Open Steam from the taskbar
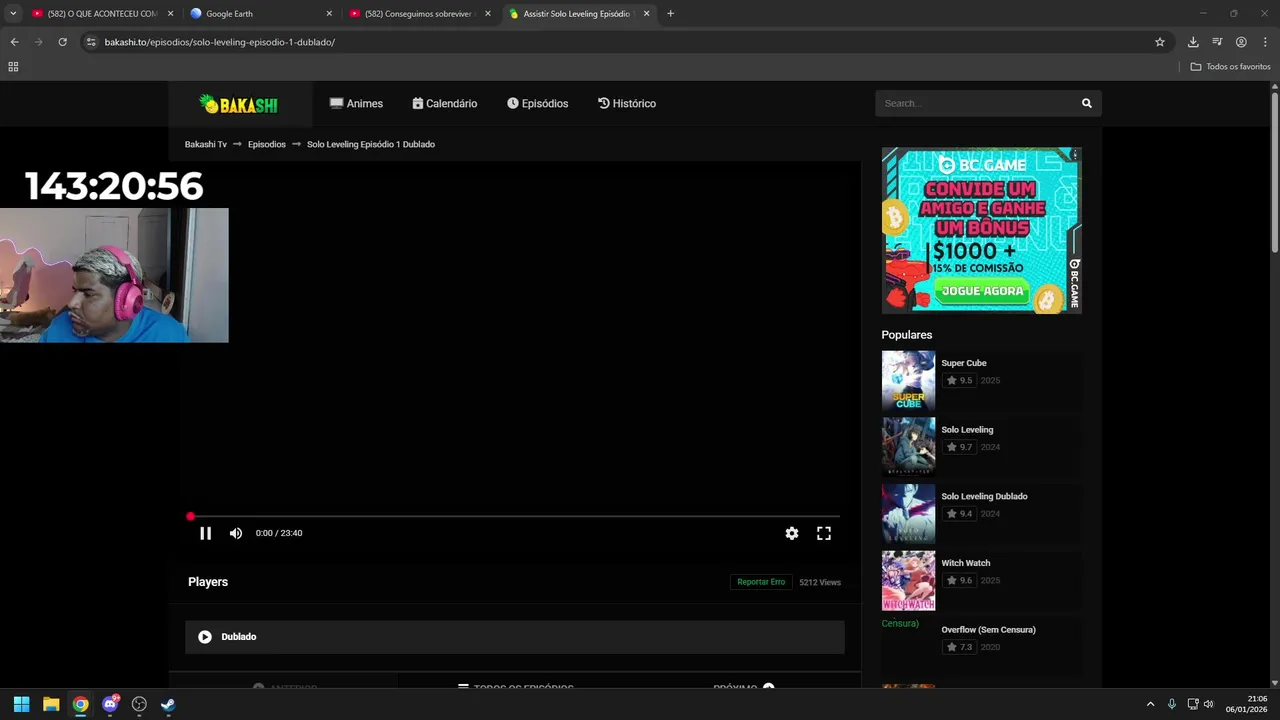This screenshot has width=1280, height=720. [168, 704]
